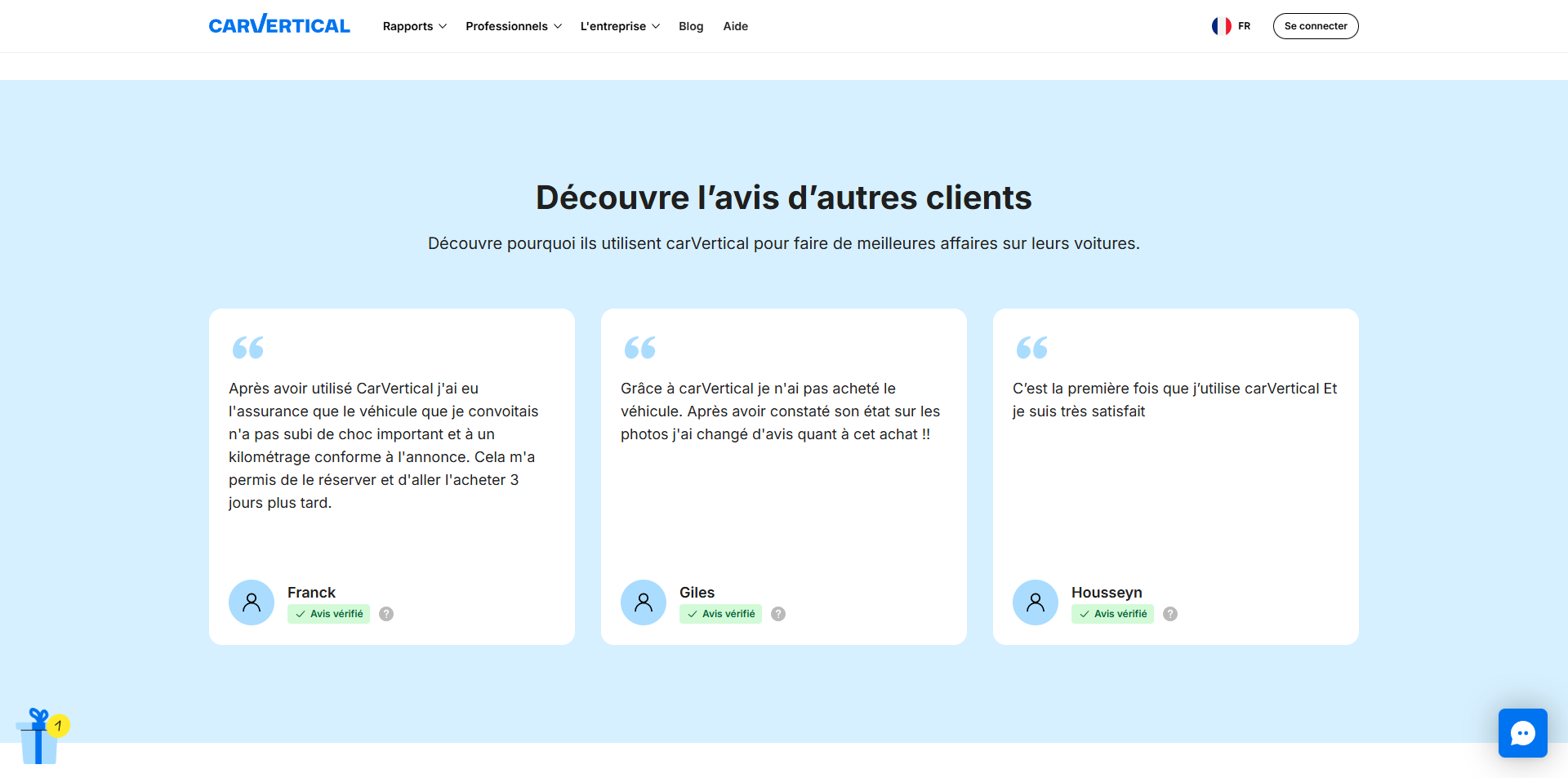Click Housseyn's Avis vérifié badge
The height and width of the screenshot is (778, 1568).
pyautogui.click(x=1113, y=614)
